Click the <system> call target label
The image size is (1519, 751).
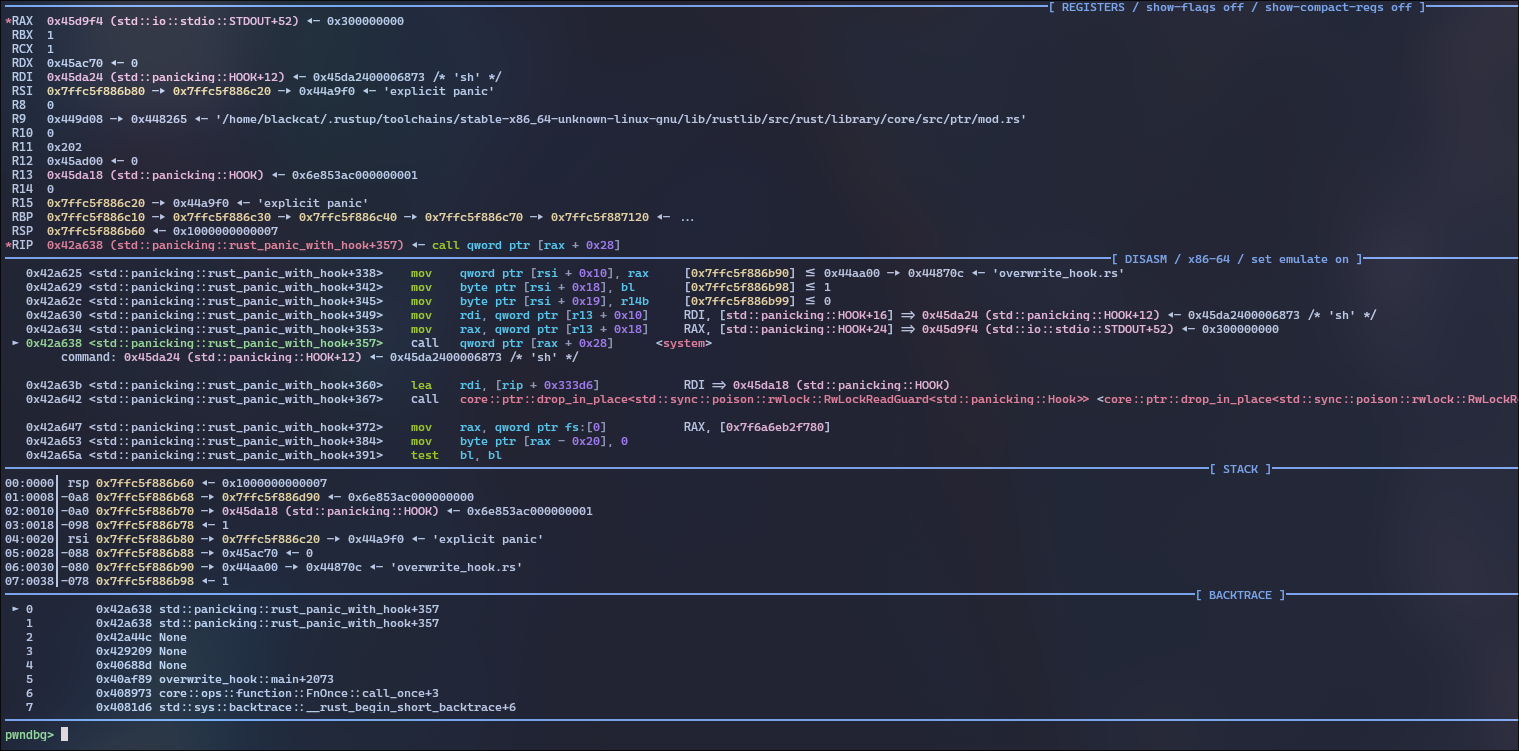[684, 343]
